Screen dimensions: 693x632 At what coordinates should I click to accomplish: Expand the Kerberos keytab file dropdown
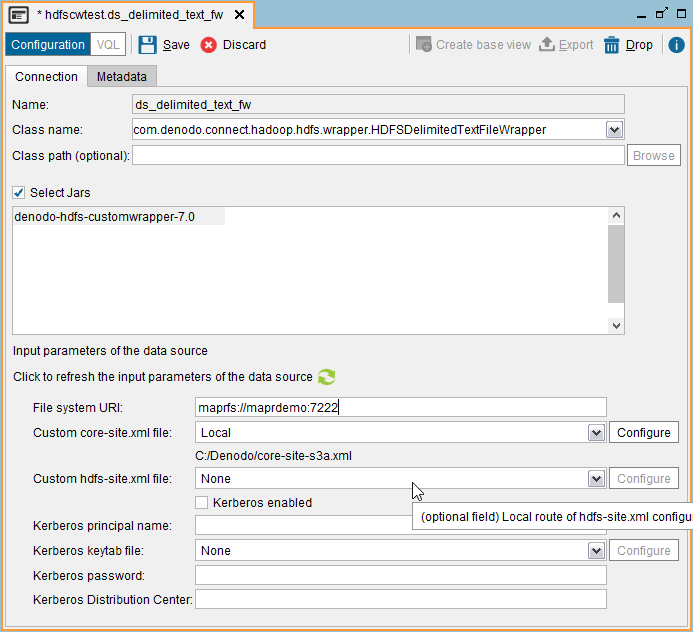pos(596,551)
